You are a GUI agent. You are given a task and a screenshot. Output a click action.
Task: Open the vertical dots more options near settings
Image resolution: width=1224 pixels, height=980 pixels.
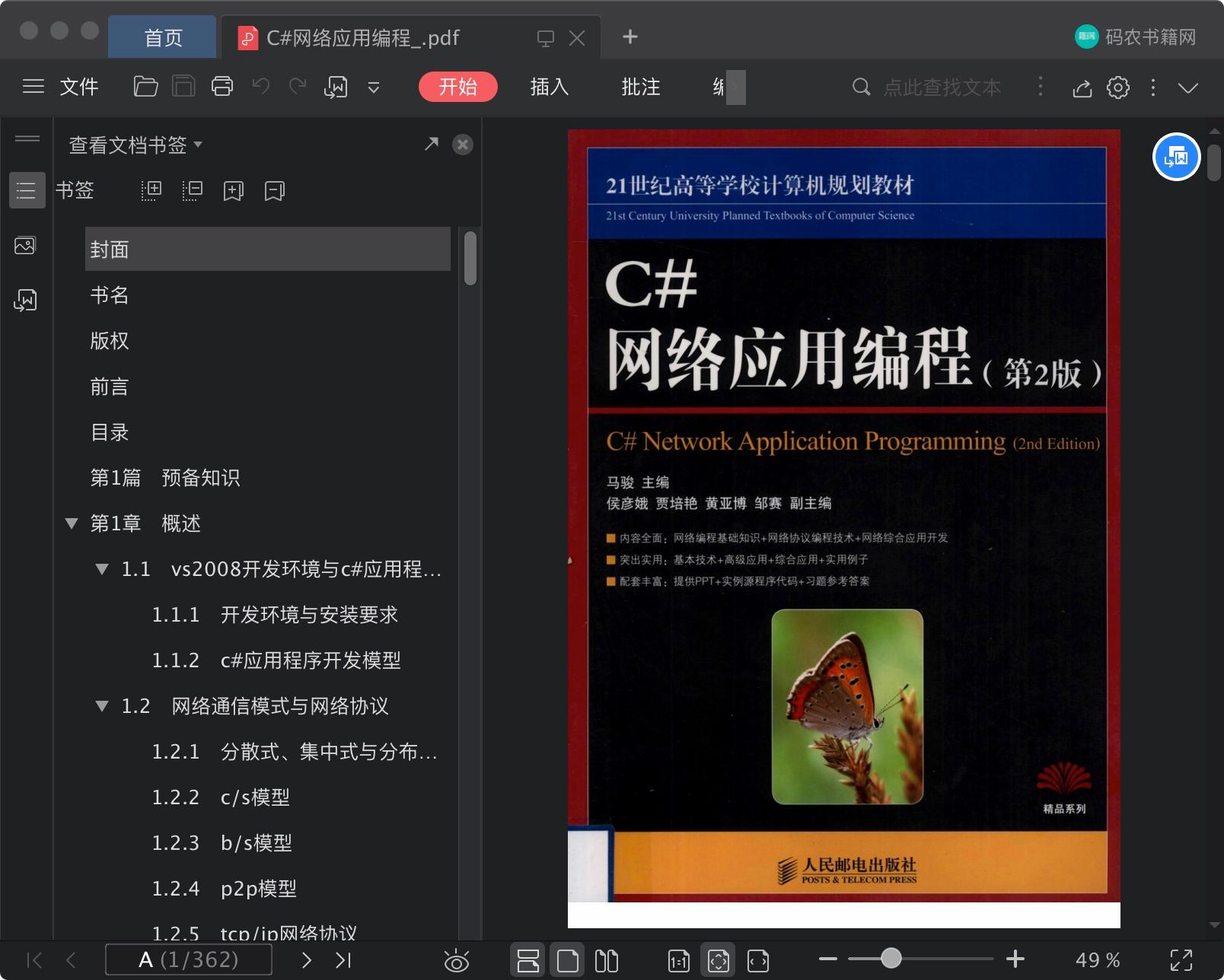1153,87
